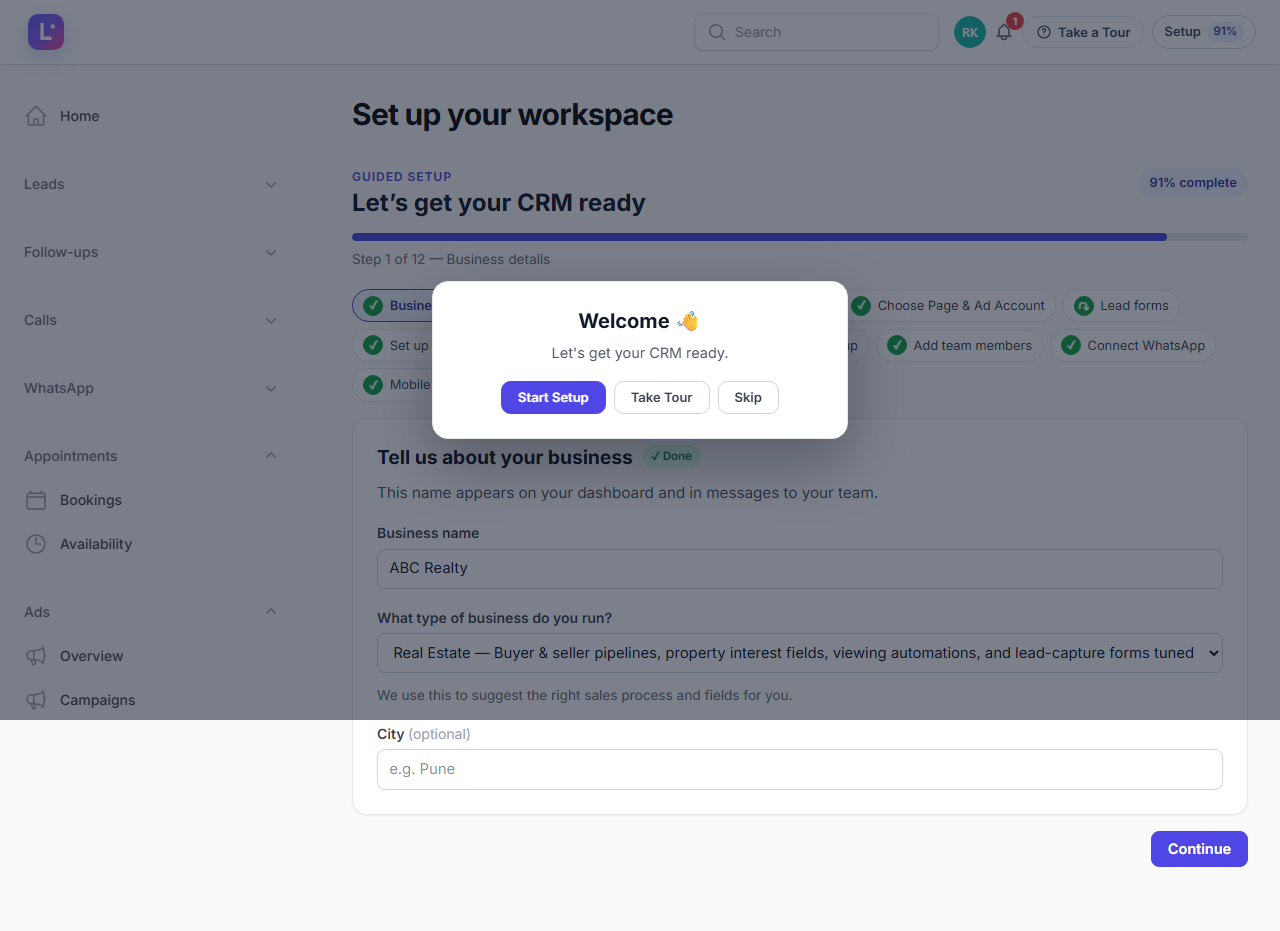The image size is (1280, 931).
Task: Click Take Tour in Welcome dialog
Action: [661, 397]
